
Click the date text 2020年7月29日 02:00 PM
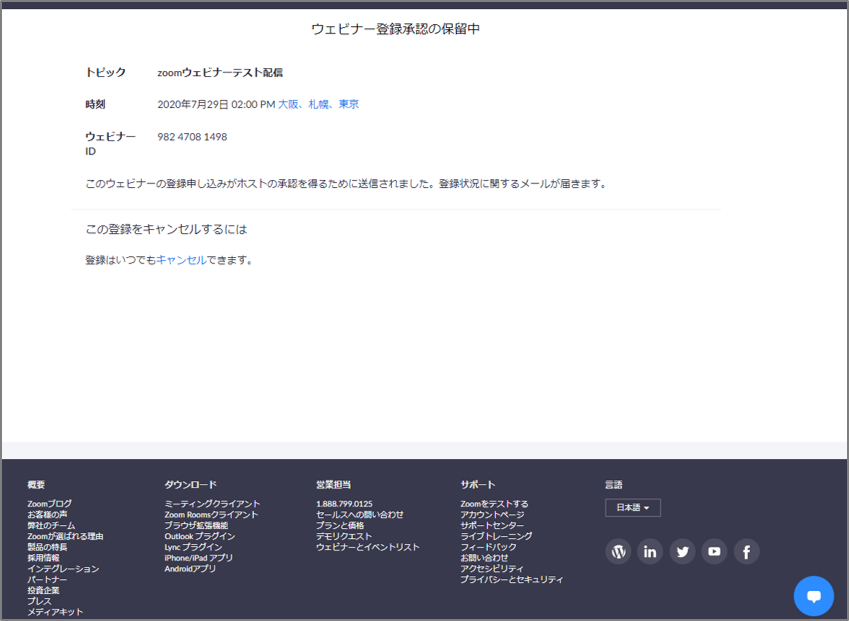217,104
